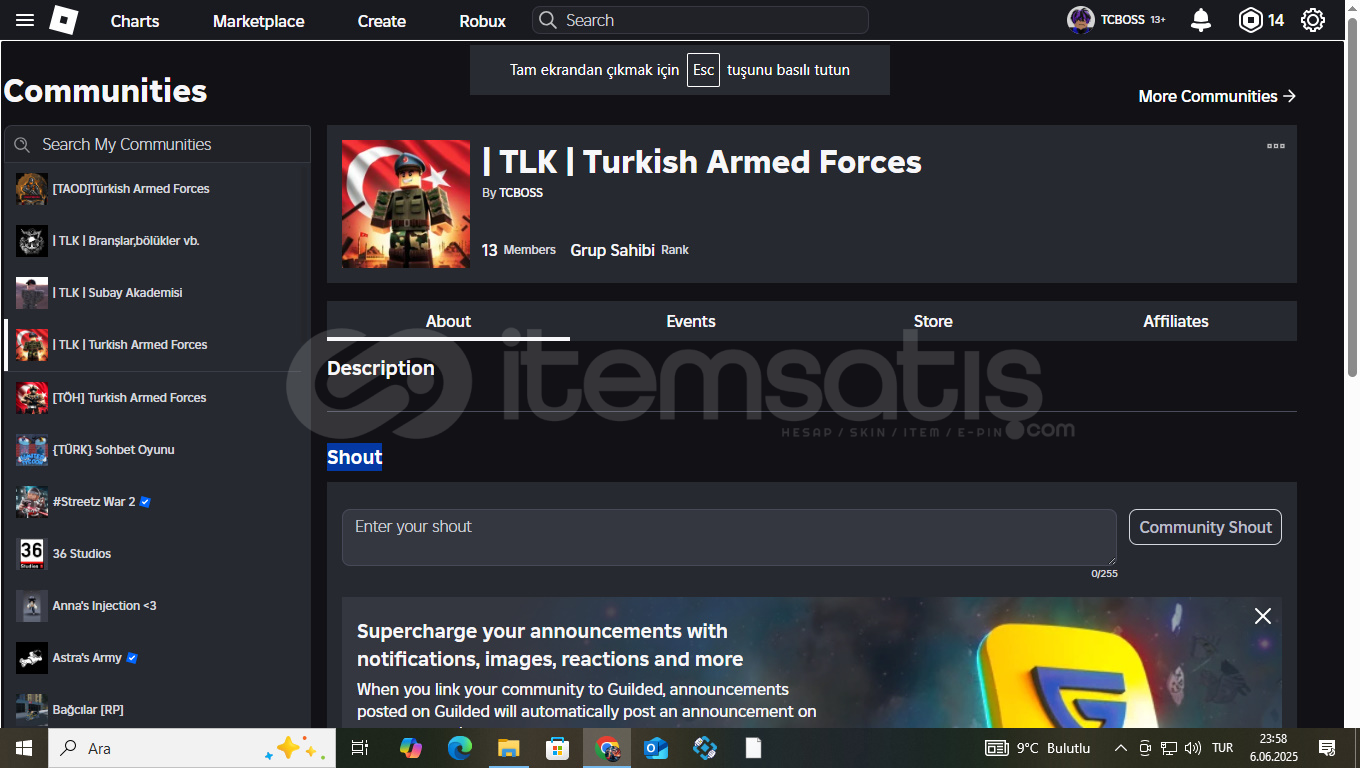Image resolution: width=1360 pixels, height=768 pixels.
Task: Follow the More Communities link
Action: click(1217, 96)
